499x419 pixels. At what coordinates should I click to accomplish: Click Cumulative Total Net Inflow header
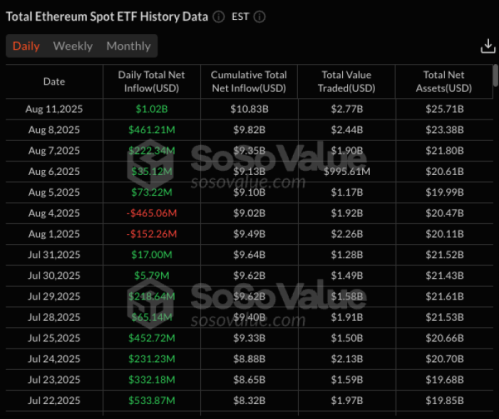point(249,82)
